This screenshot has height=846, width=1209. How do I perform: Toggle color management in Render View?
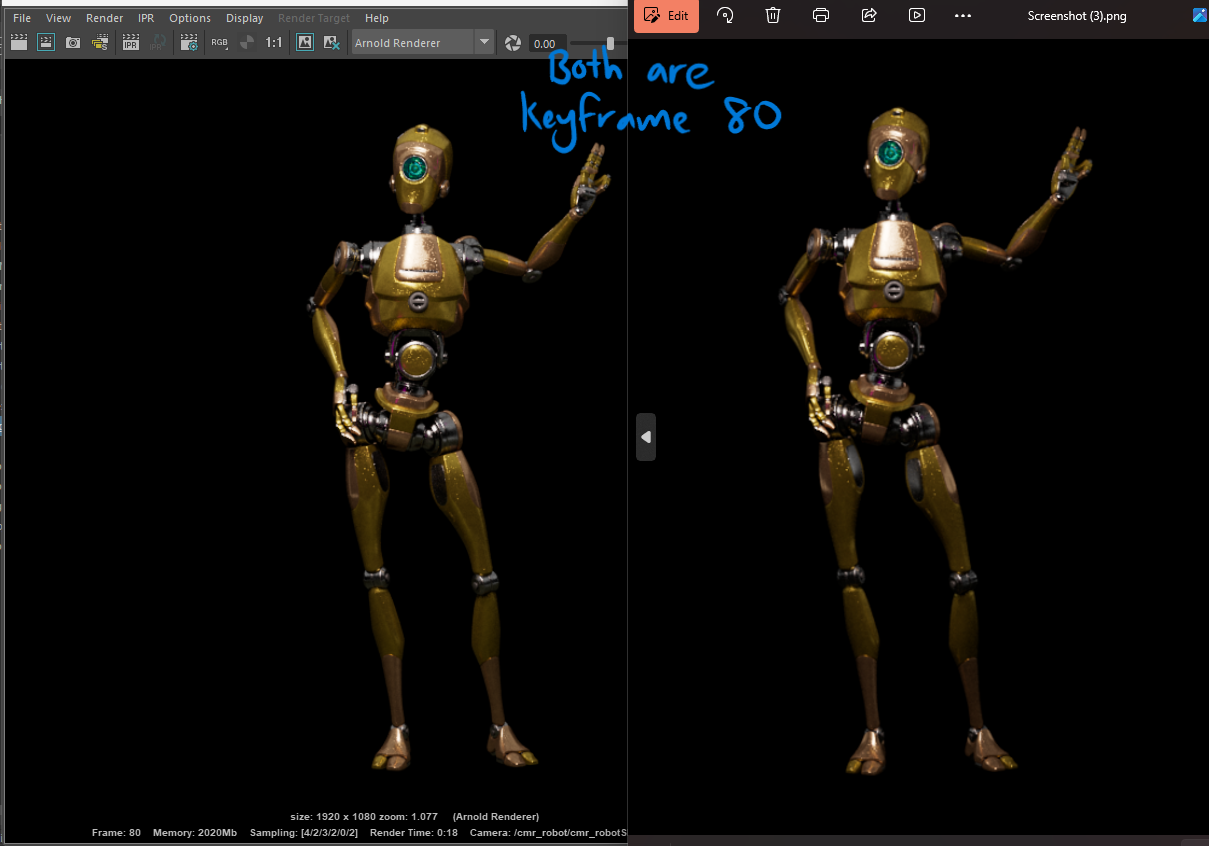tap(246, 42)
